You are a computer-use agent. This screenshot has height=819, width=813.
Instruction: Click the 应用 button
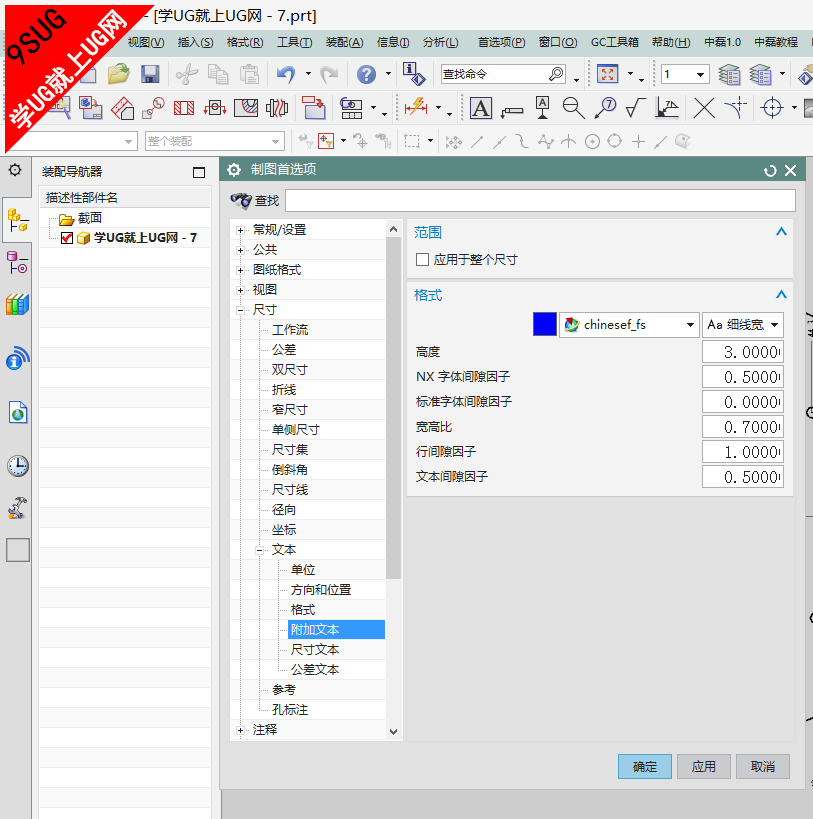[x=703, y=766]
